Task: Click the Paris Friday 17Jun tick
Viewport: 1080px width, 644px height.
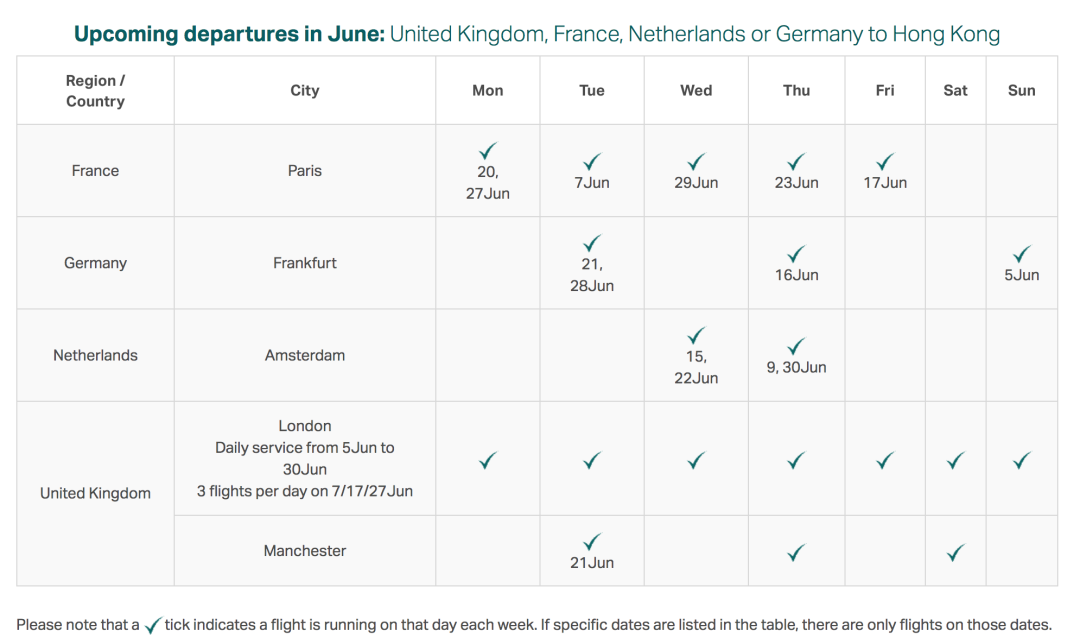Action: pos(884,162)
